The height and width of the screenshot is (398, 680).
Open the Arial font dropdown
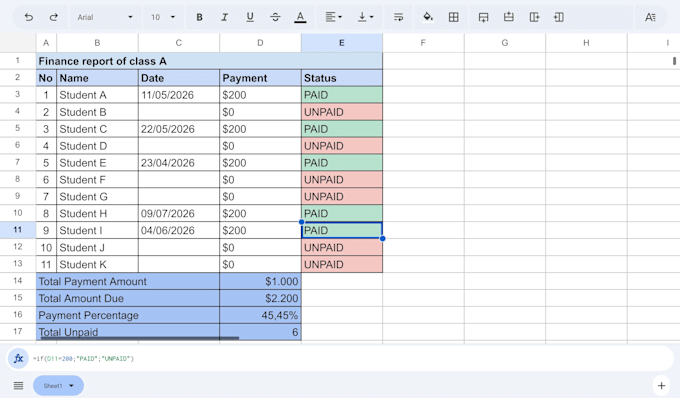(105, 17)
